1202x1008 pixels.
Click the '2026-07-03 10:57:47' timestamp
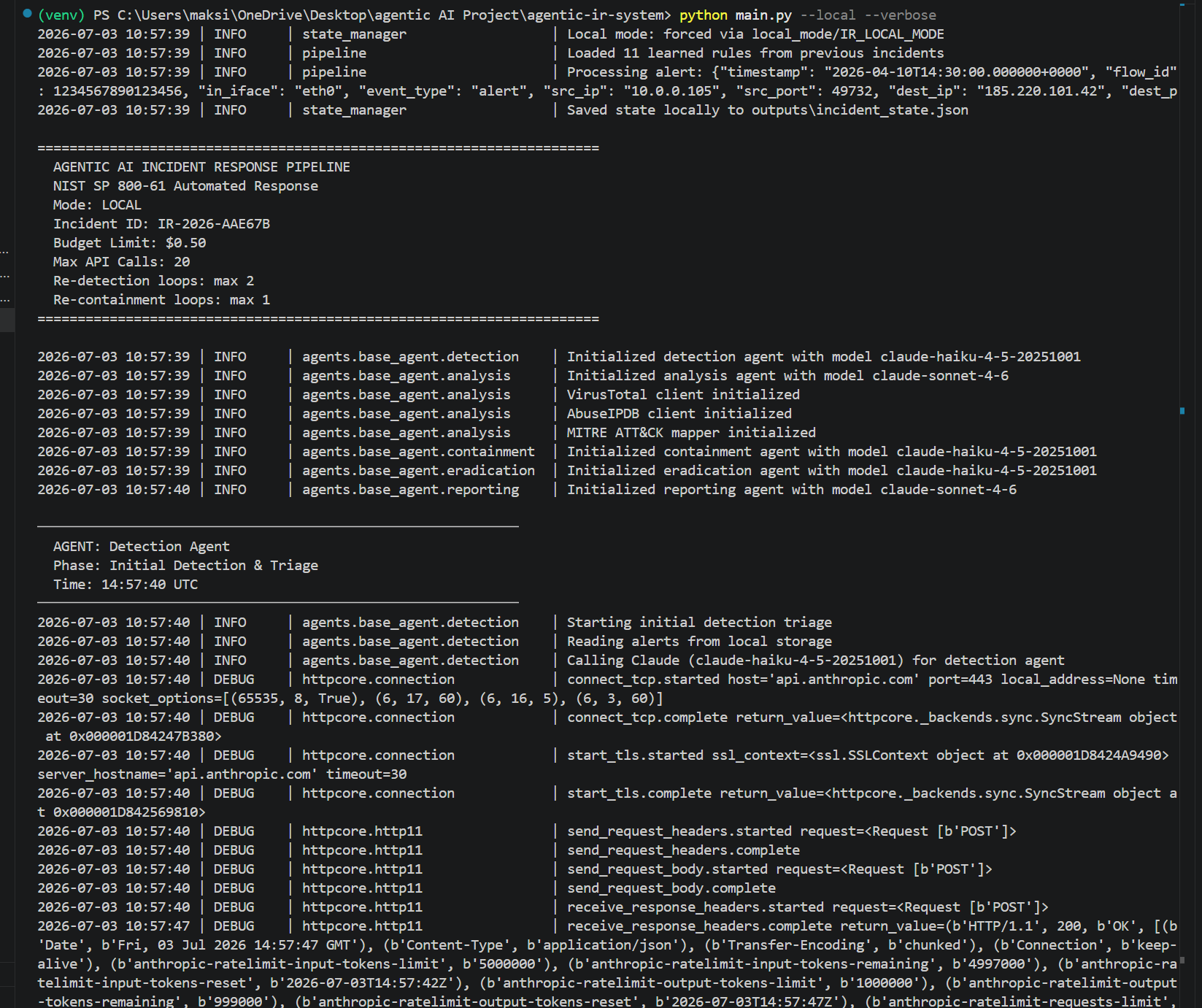click(113, 926)
